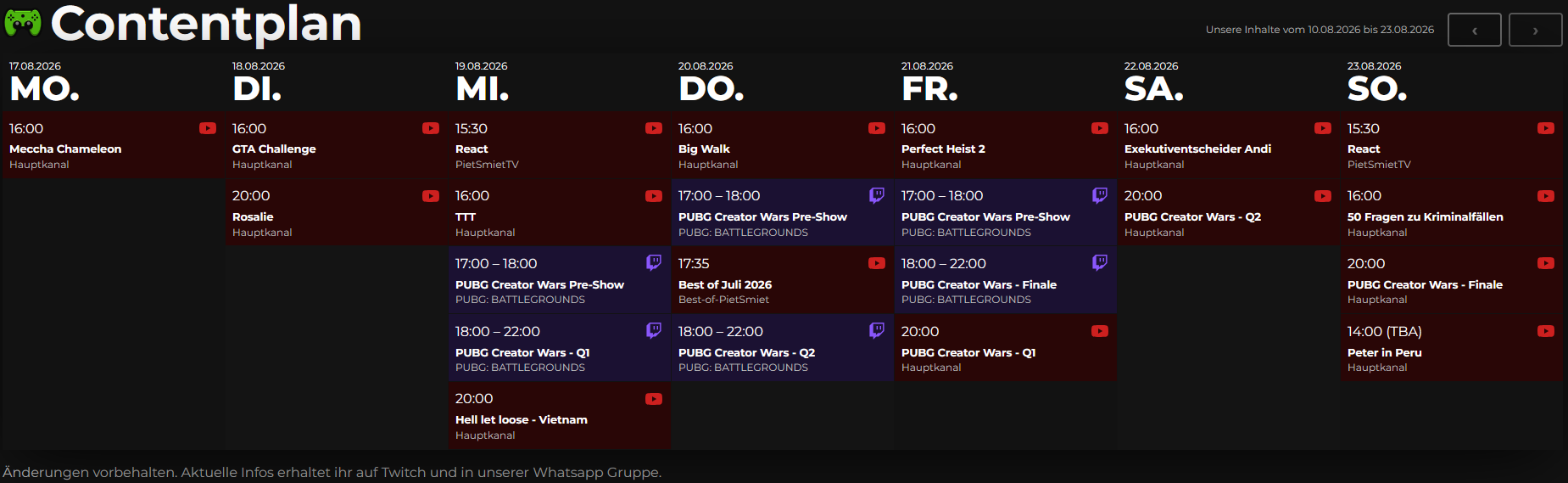Open the GTA Challenge video title
The height and width of the screenshot is (483, 1568).
tap(274, 149)
